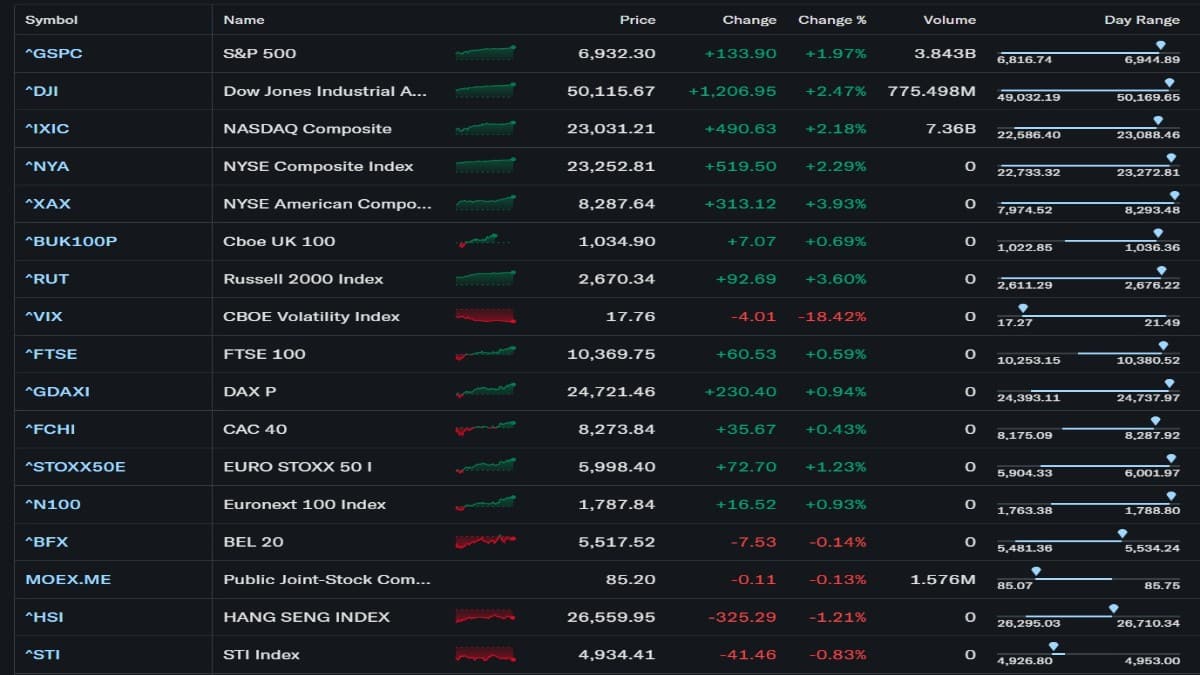Open the ^GSPC symbol page
The height and width of the screenshot is (675, 1200).
(x=55, y=53)
